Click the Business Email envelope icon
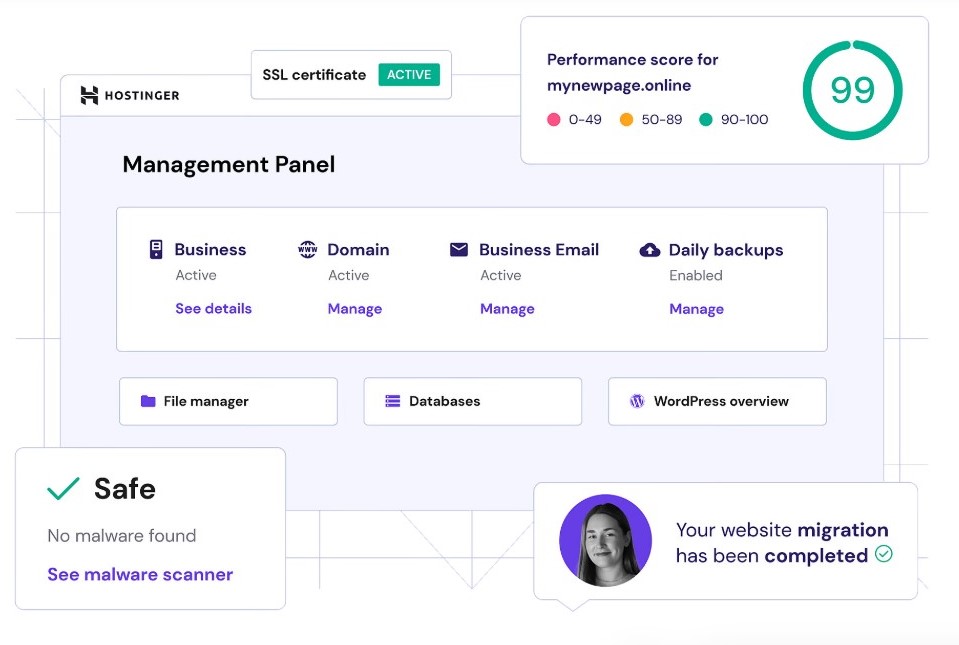 coord(459,249)
